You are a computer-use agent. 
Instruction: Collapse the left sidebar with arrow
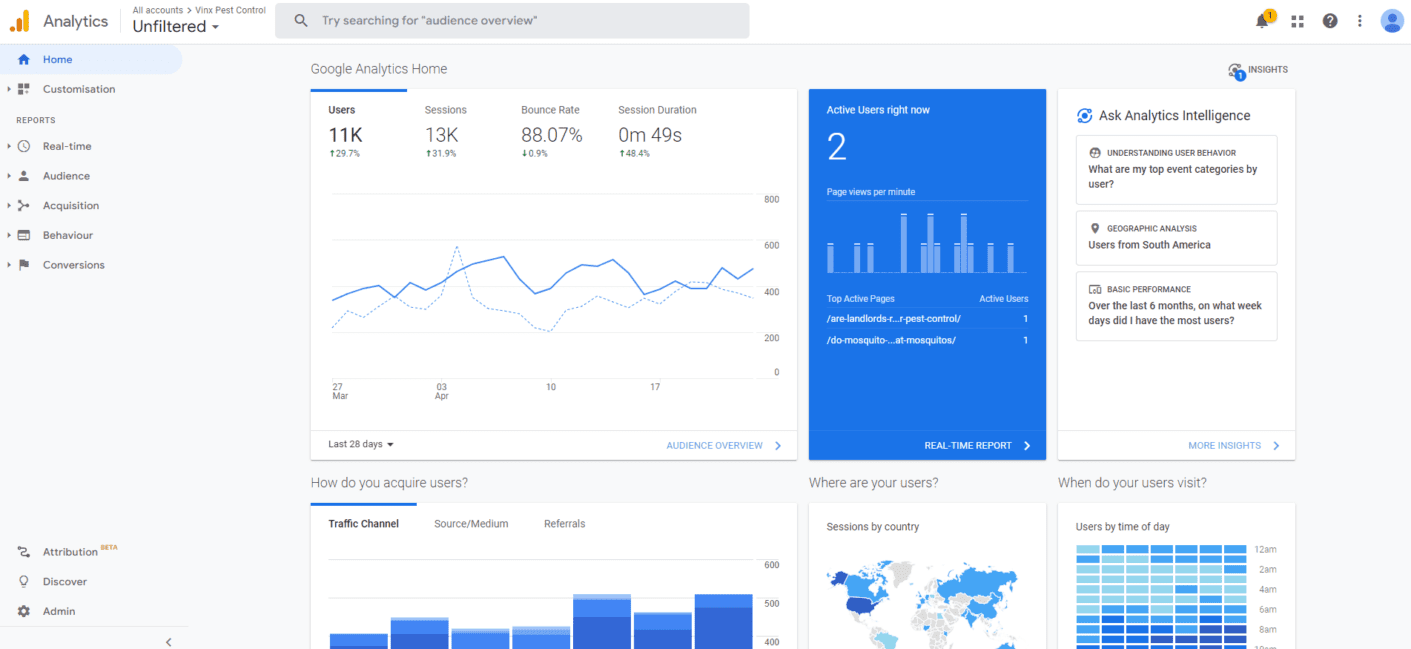[168, 641]
